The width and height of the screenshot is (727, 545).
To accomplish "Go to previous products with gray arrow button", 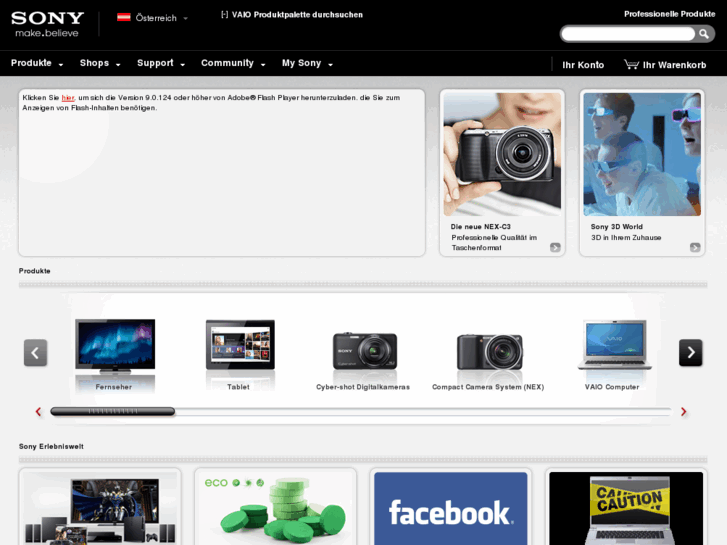I will point(35,353).
